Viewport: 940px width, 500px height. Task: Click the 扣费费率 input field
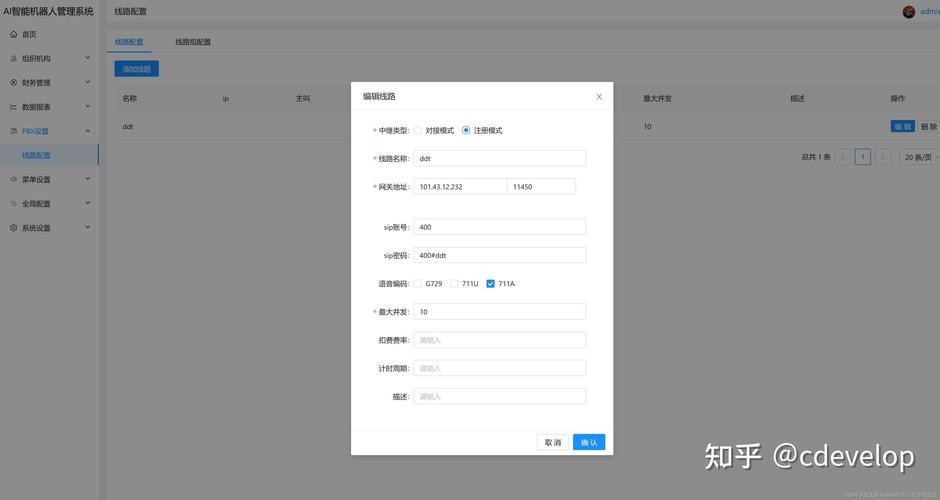(499, 340)
